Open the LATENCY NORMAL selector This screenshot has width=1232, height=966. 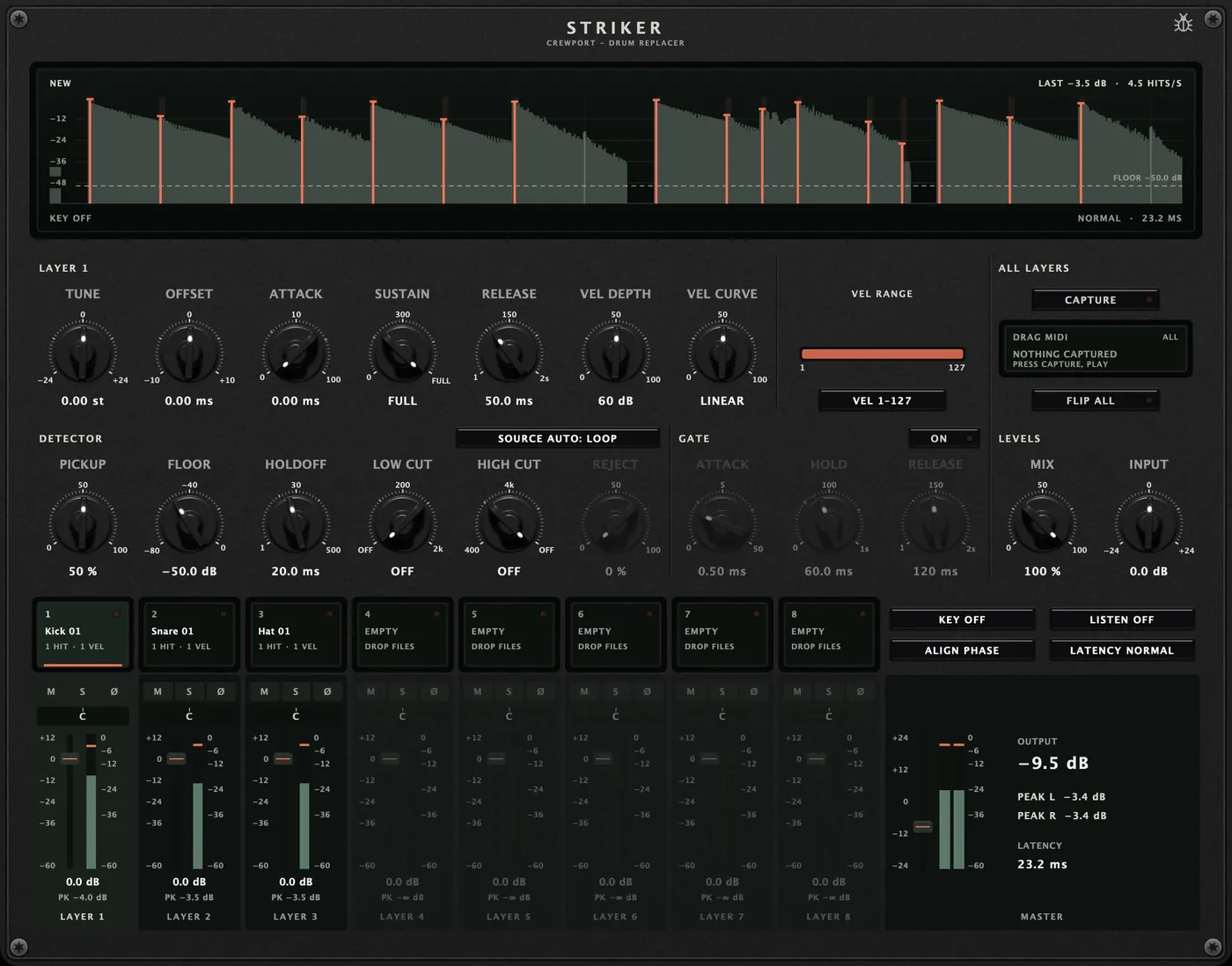click(x=1122, y=650)
